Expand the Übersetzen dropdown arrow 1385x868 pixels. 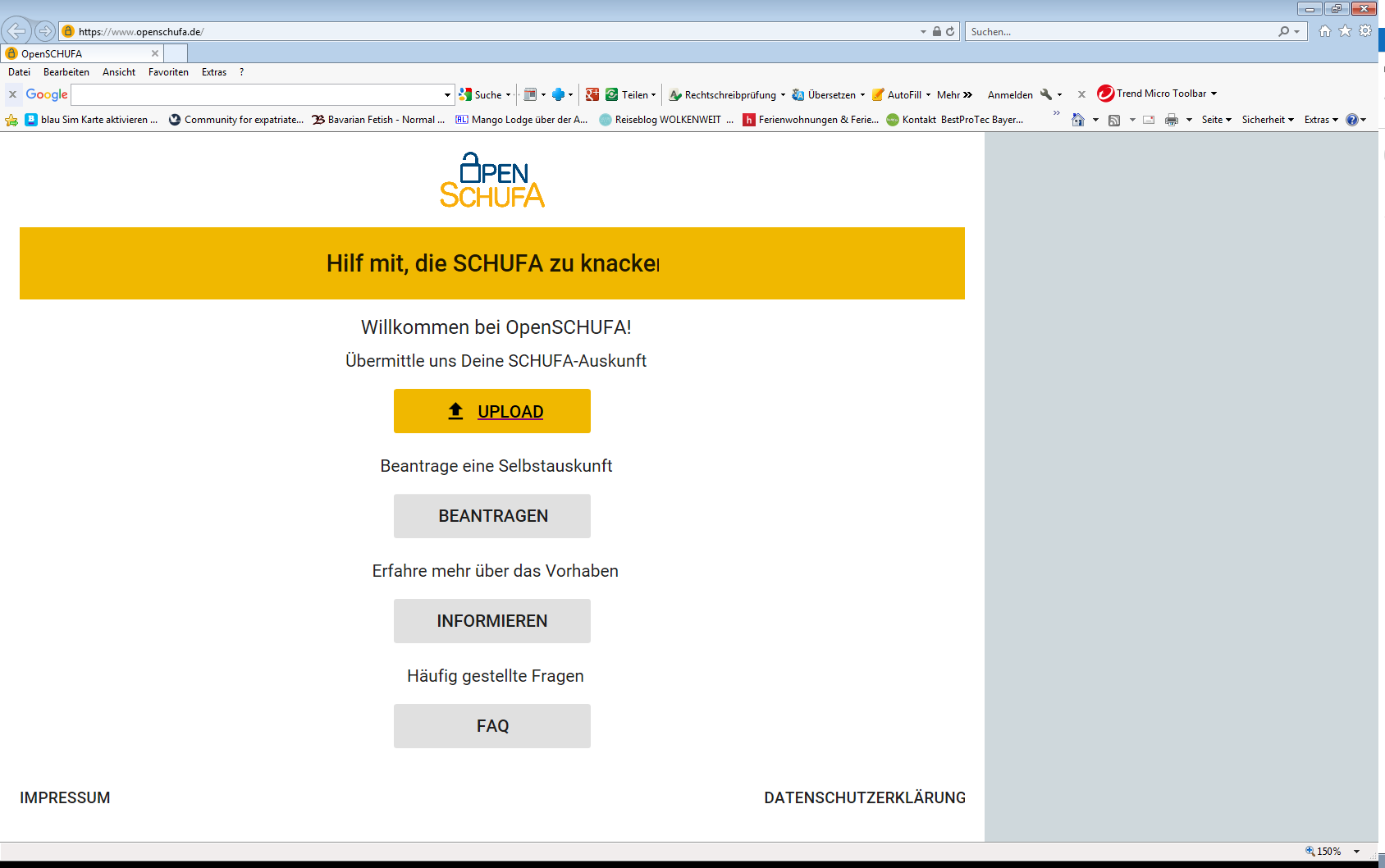tap(862, 94)
